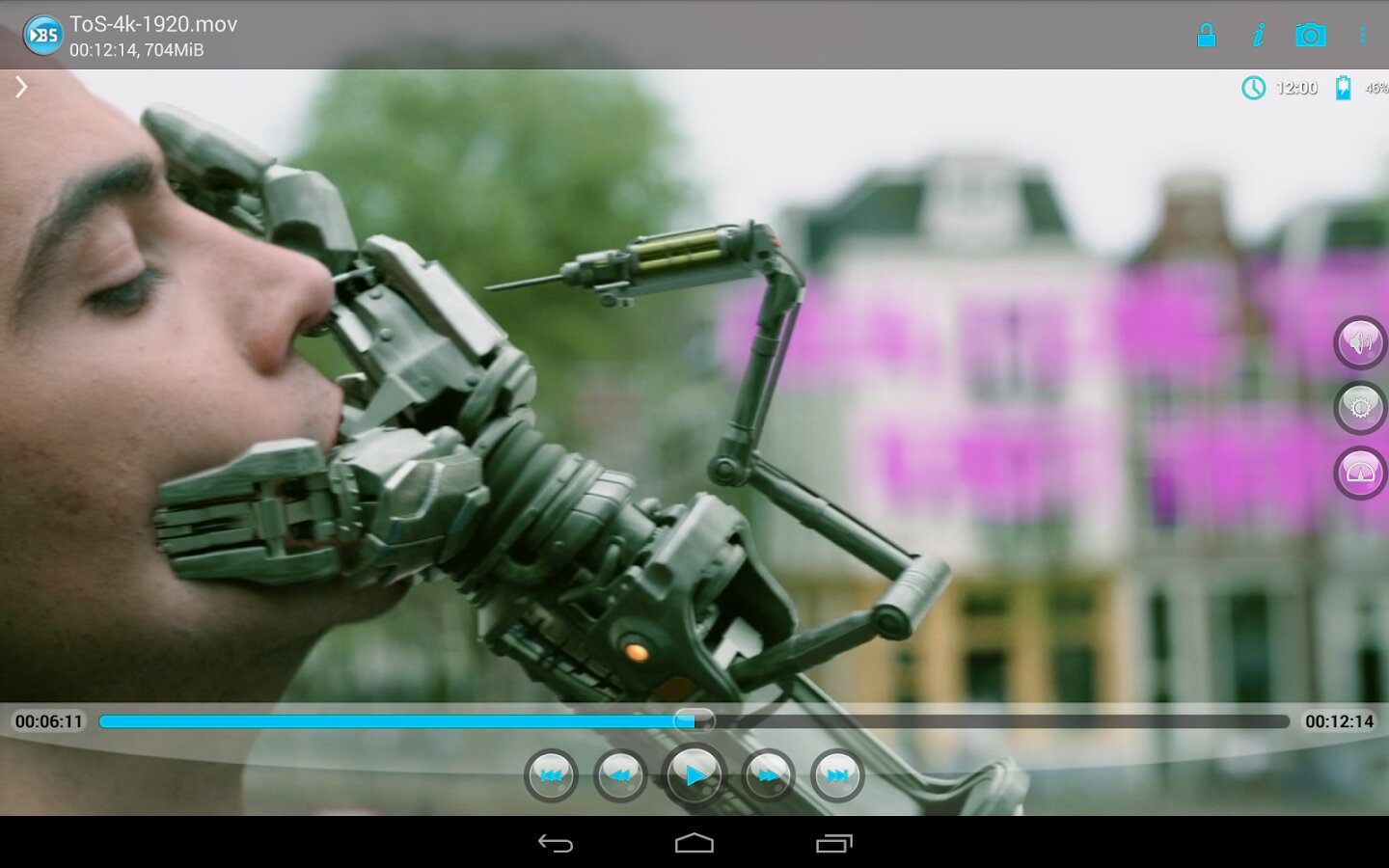Screen dimensions: 1389x868
Task: Fast forward the video
Action: tap(768, 775)
